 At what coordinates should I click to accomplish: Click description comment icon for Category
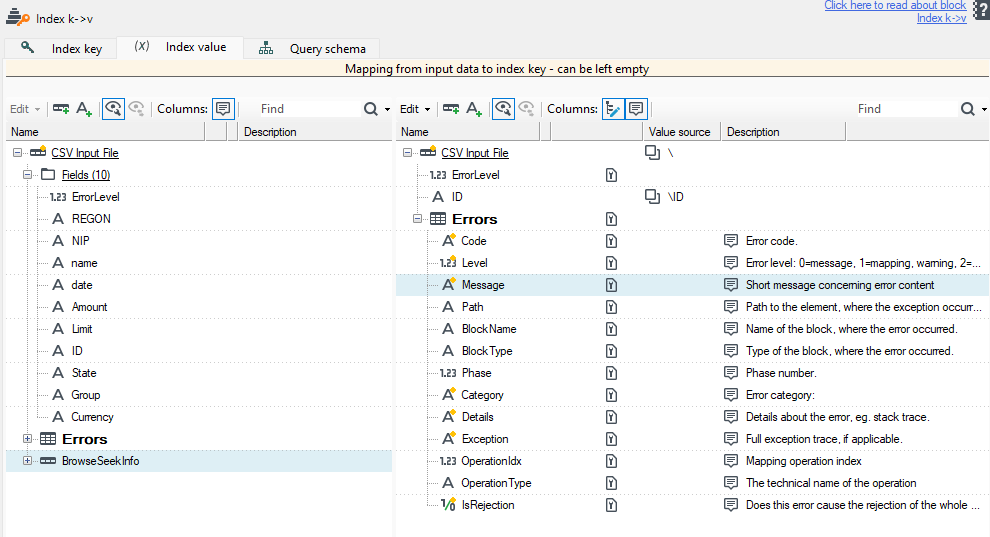pos(731,394)
